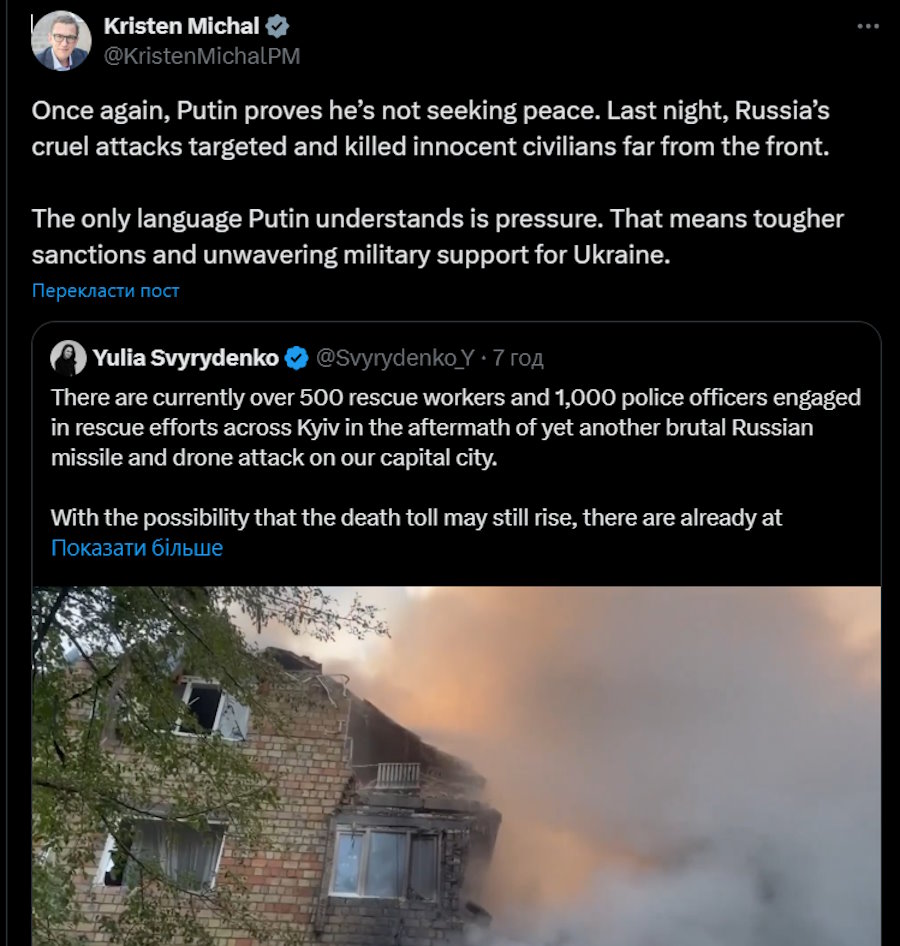Click the damaged roof in the image
900x946 pixels.
coord(392,724)
